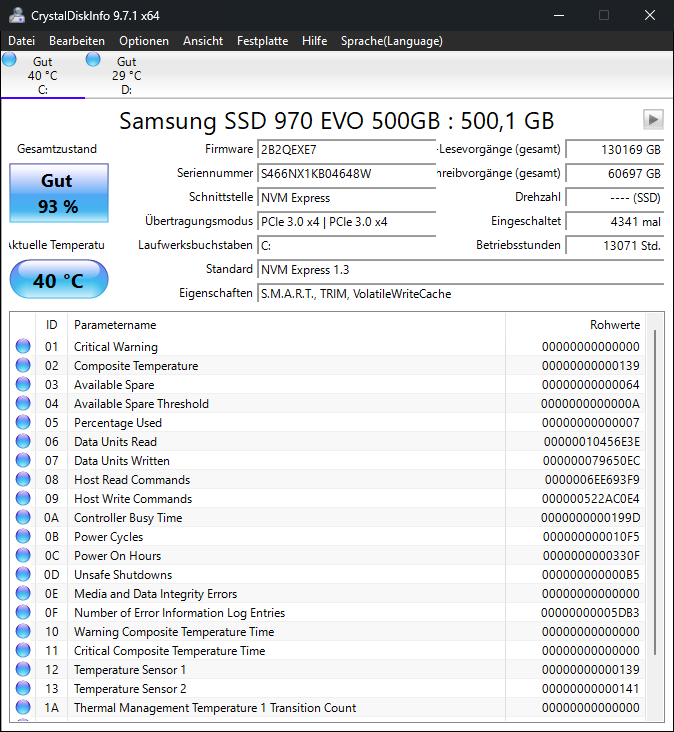Select the C: drive tab
This screenshot has width=674, height=732.
click(x=42, y=75)
